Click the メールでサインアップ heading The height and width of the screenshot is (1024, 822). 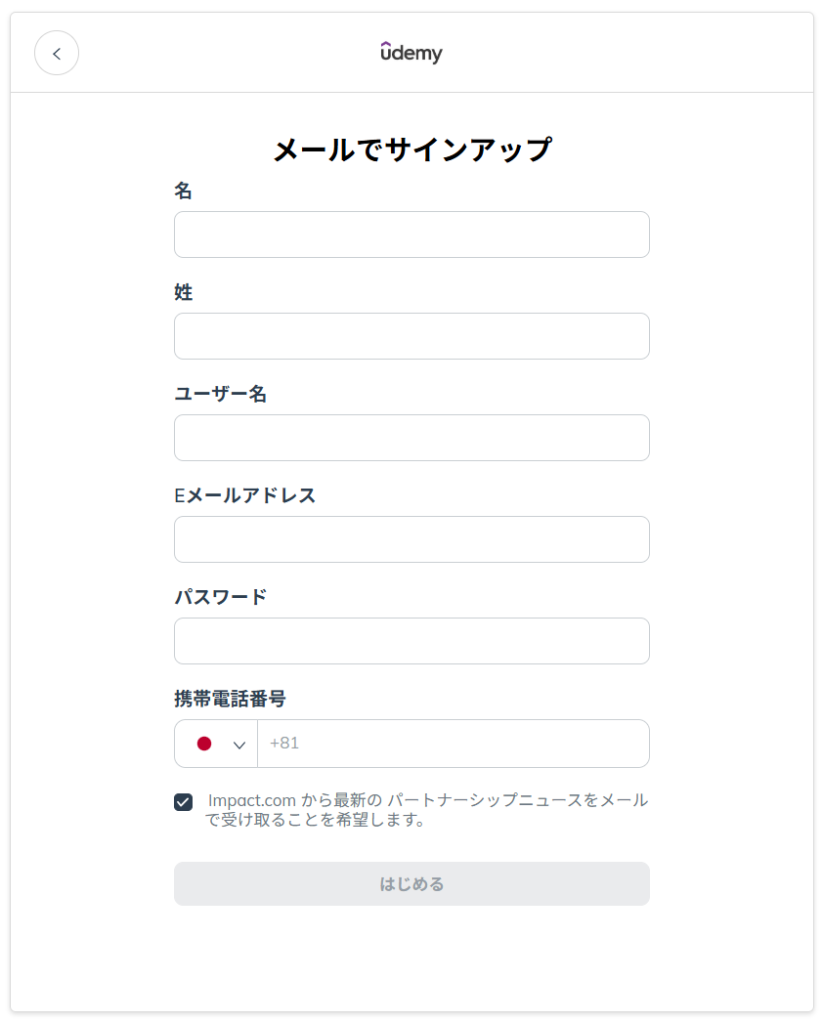(412, 150)
